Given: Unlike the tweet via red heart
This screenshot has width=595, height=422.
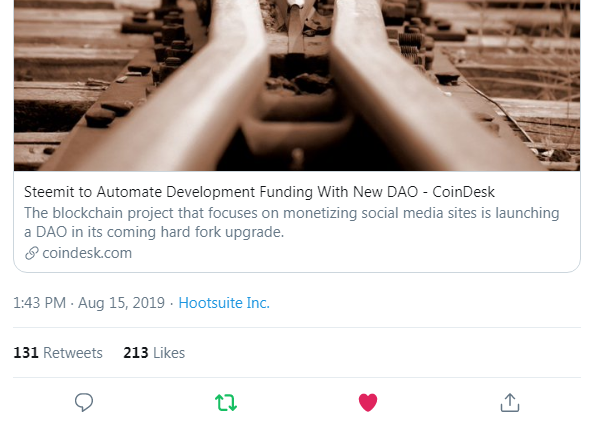Looking at the screenshot, I should [x=368, y=403].
